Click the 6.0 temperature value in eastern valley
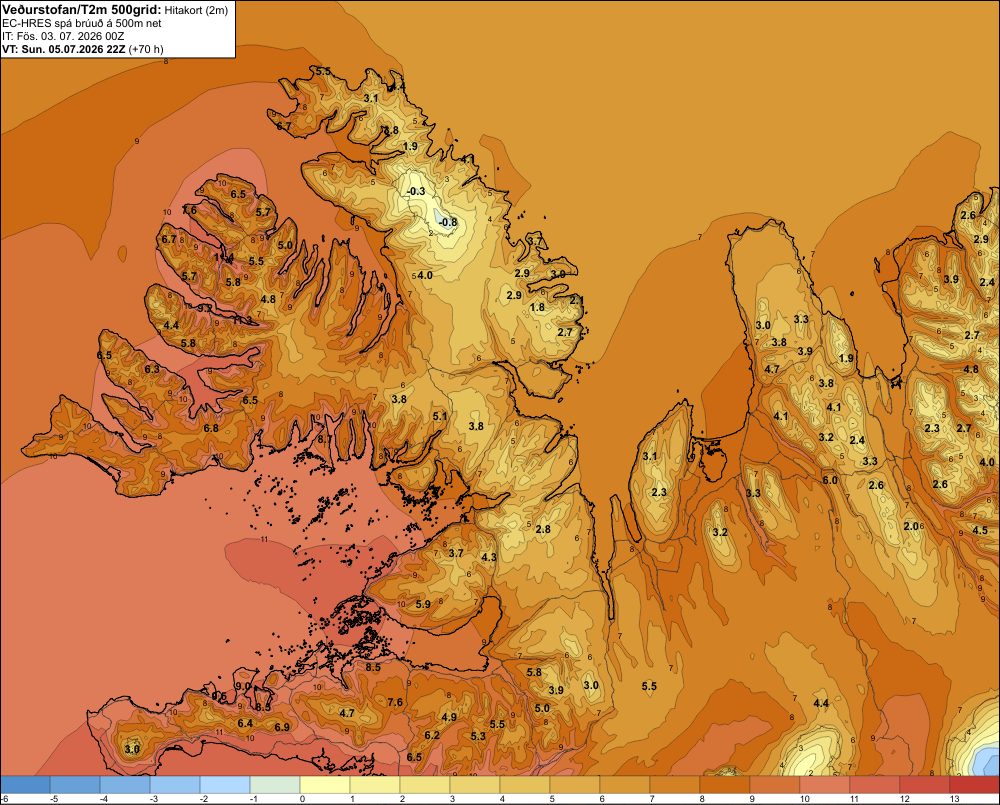Viewport: 1000px width, 805px height. [830, 480]
